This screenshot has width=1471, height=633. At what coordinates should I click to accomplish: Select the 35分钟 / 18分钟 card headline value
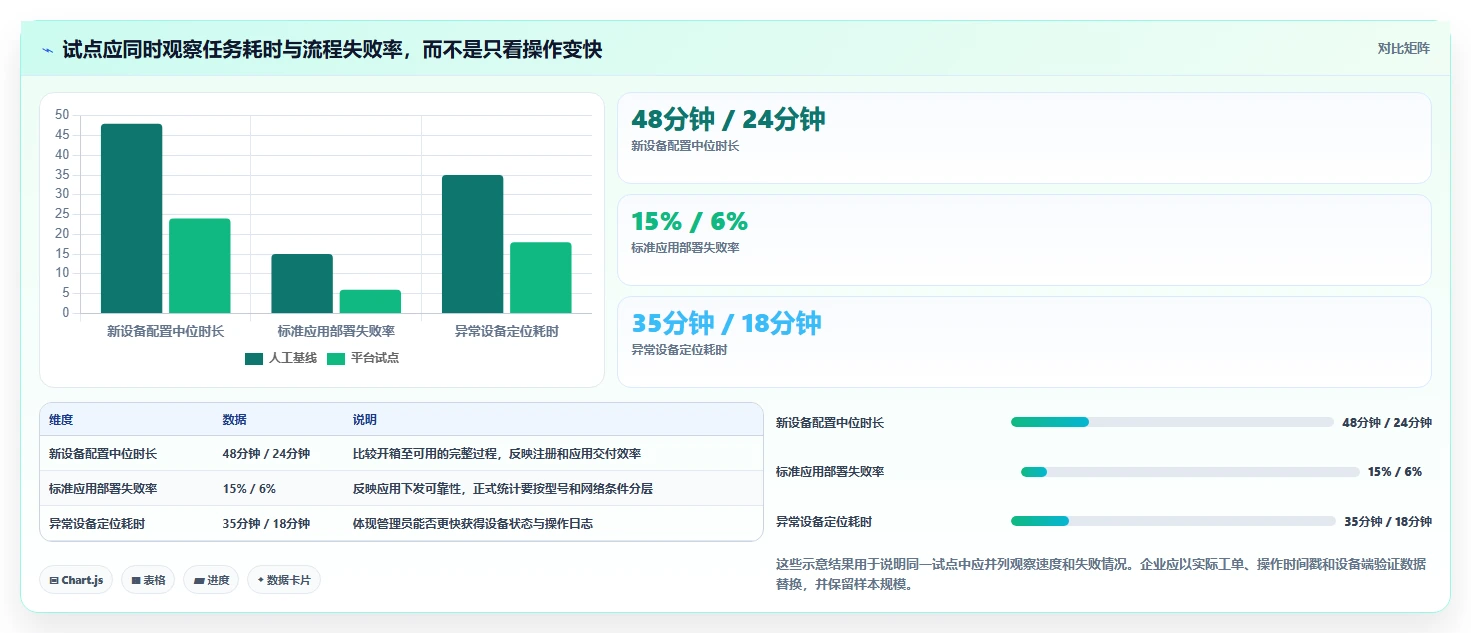[x=726, y=323]
